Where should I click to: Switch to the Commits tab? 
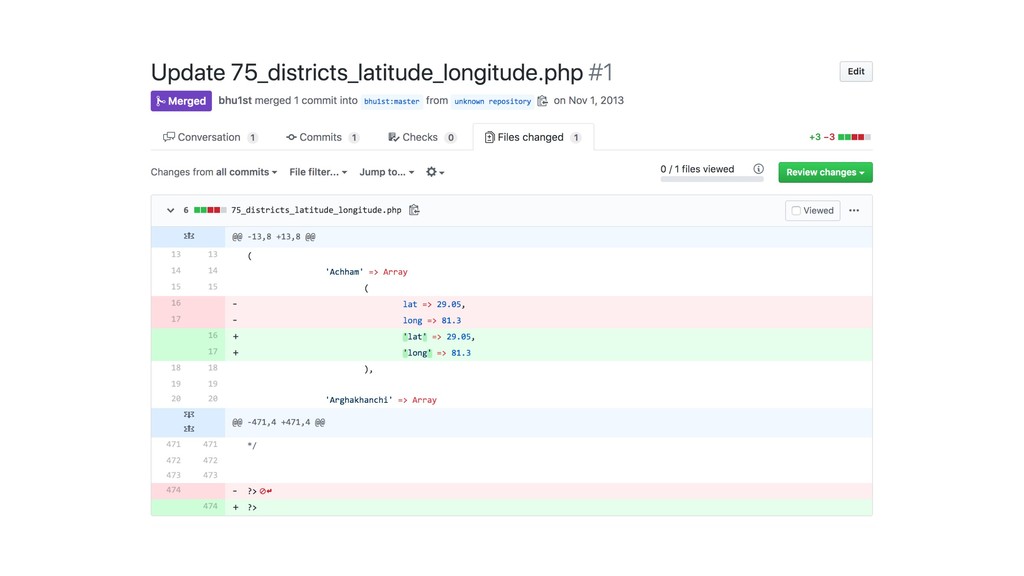coord(322,137)
